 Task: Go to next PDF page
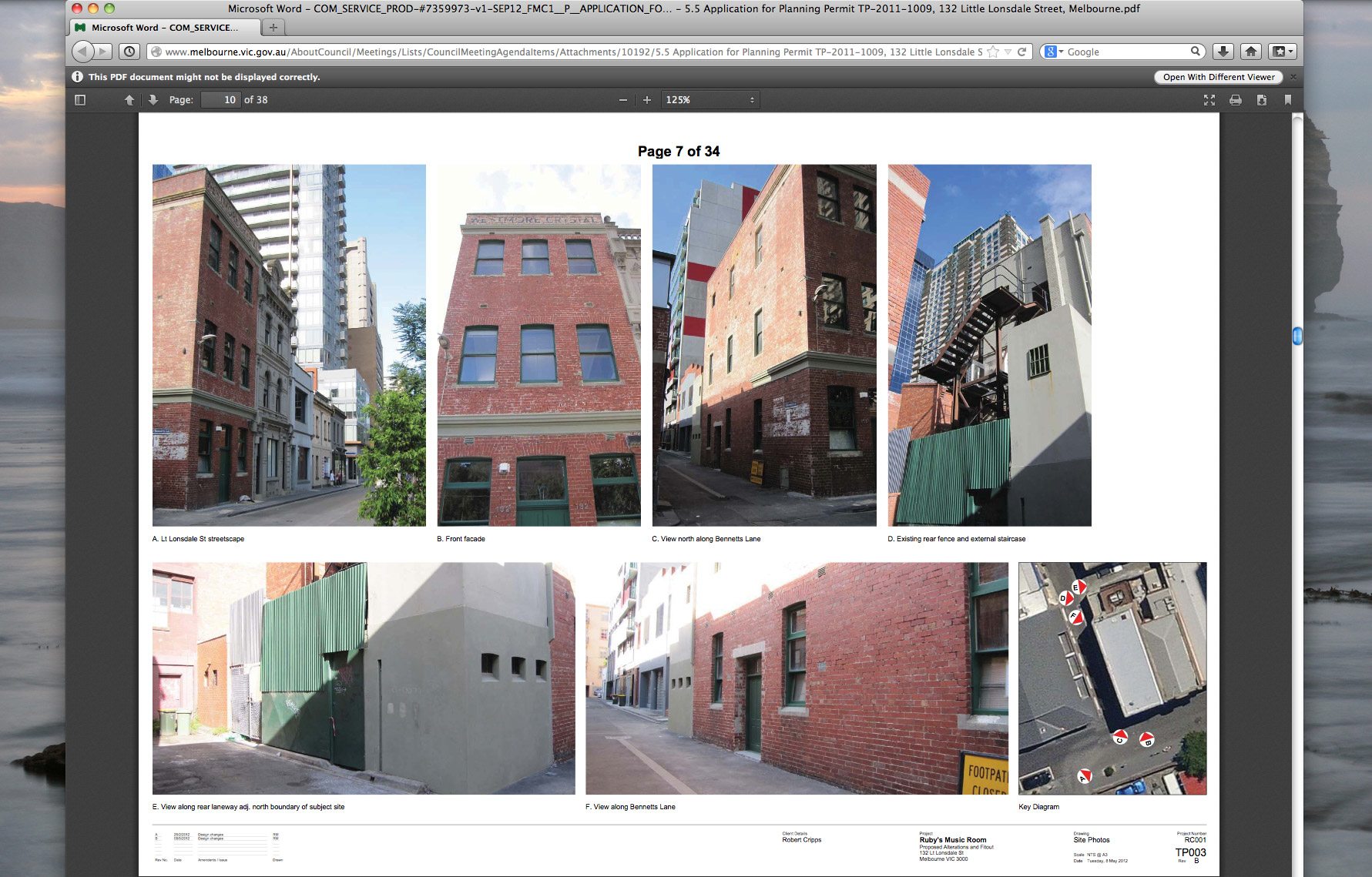point(153,100)
